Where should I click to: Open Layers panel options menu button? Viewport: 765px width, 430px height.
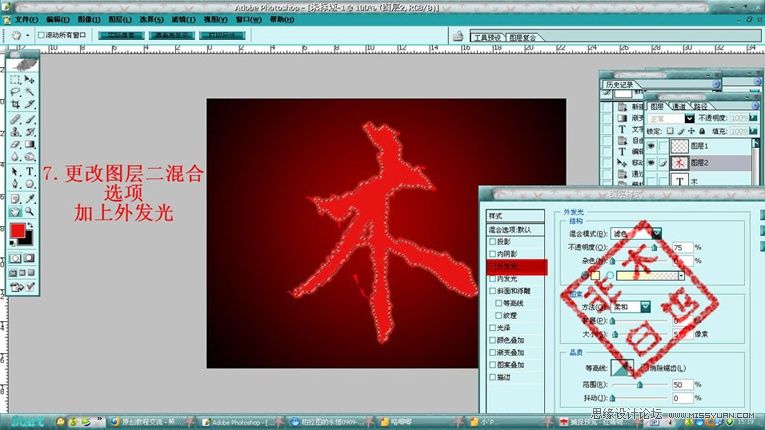pyautogui.click(x=755, y=105)
